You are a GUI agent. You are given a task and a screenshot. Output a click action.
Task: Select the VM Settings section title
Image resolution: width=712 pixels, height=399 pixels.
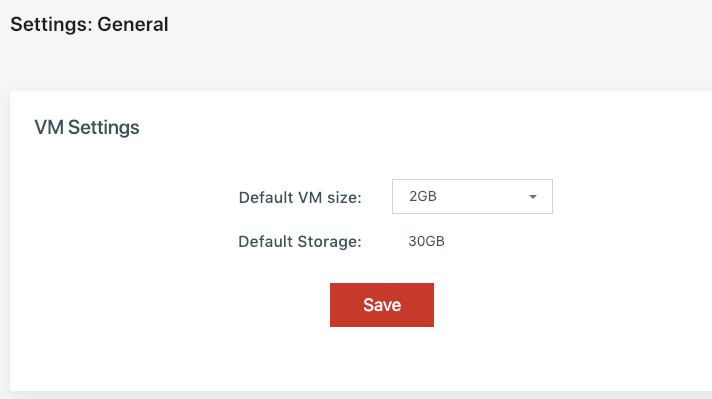(x=87, y=128)
